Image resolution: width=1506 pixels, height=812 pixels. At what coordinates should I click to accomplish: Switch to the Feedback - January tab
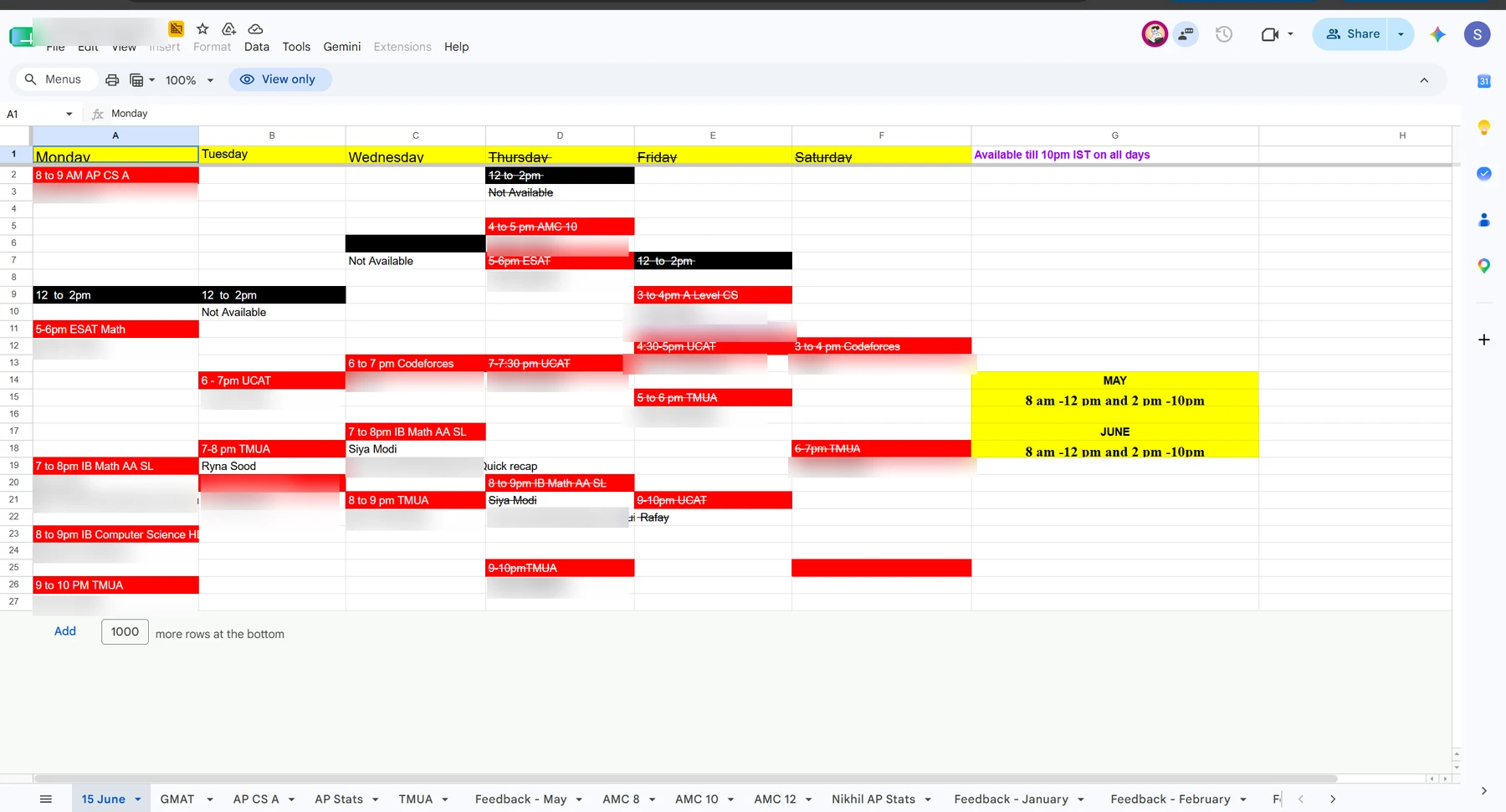point(1011,799)
